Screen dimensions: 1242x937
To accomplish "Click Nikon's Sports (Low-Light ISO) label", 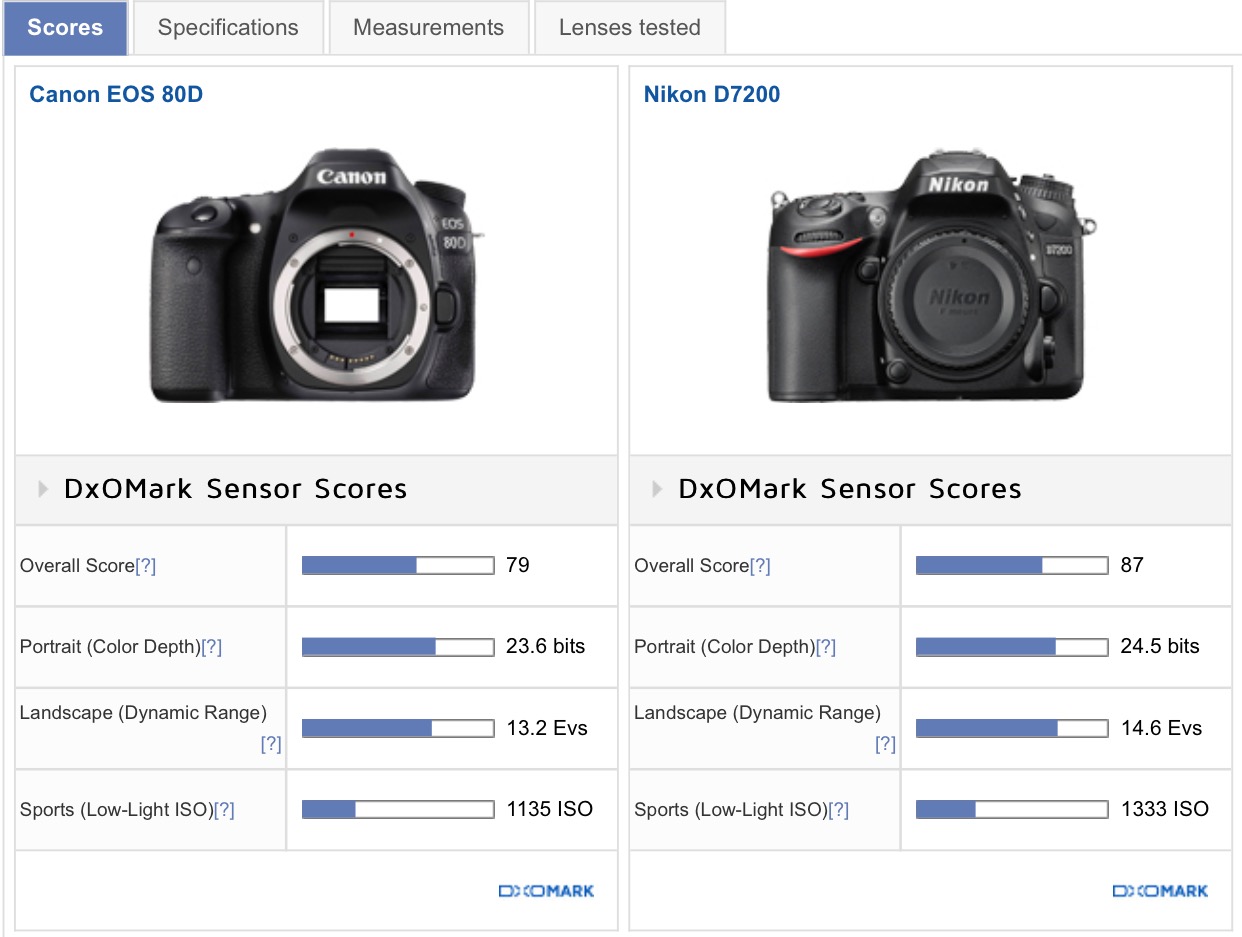I will [x=731, y=810].
